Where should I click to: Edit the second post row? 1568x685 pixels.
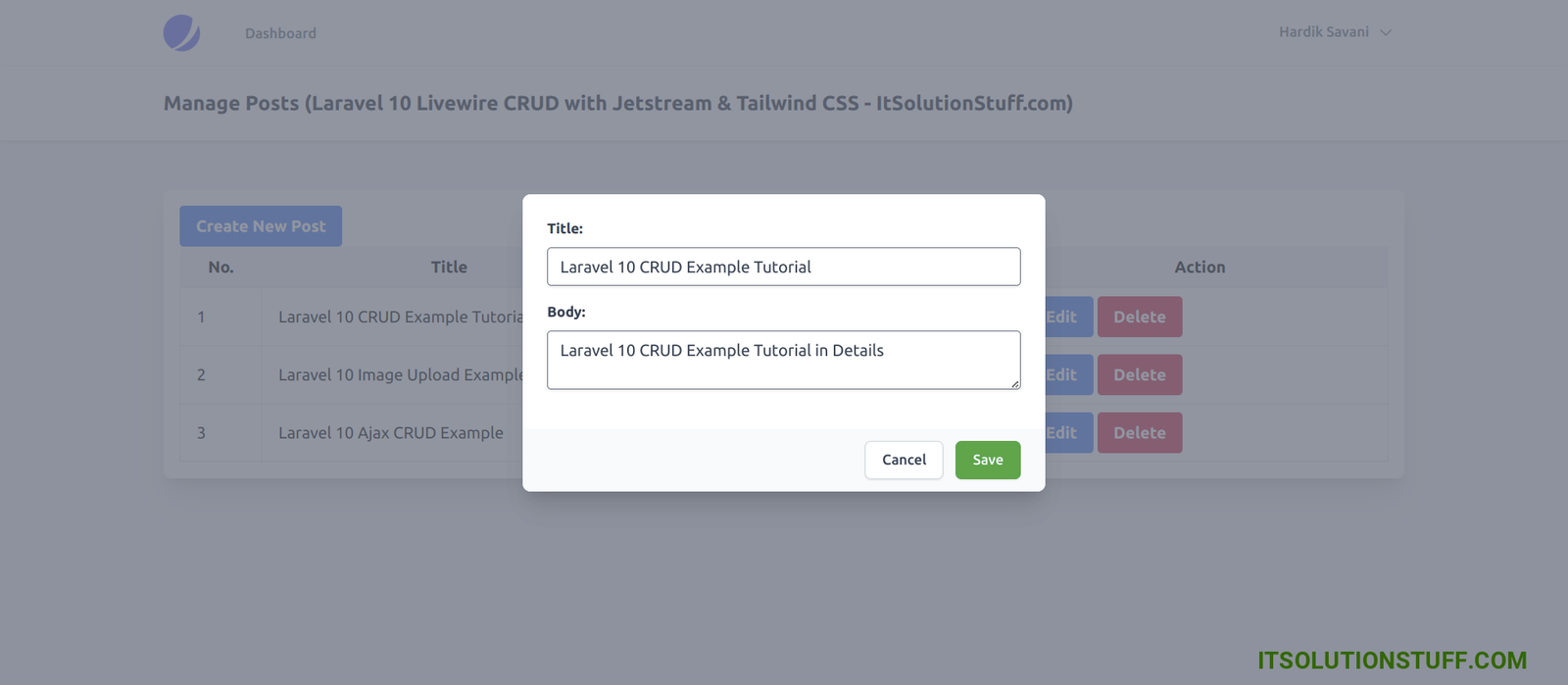1066,375
